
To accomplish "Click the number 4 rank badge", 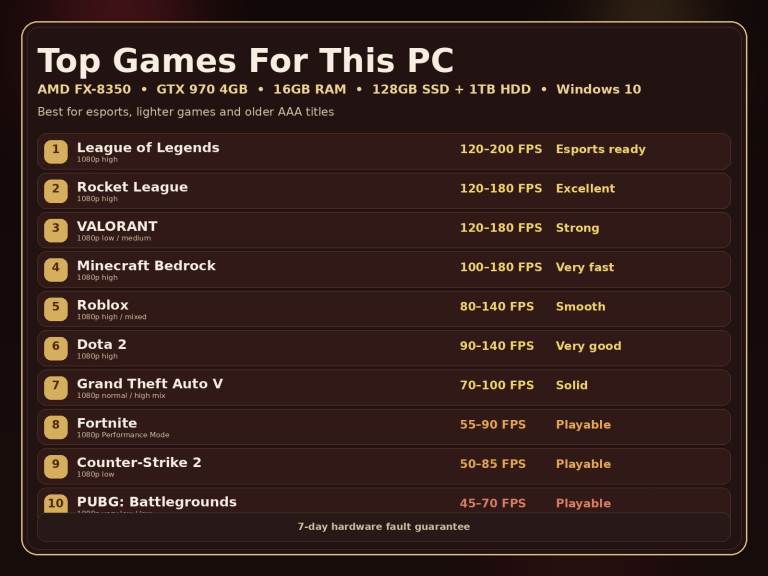I will tap(56, 269).
